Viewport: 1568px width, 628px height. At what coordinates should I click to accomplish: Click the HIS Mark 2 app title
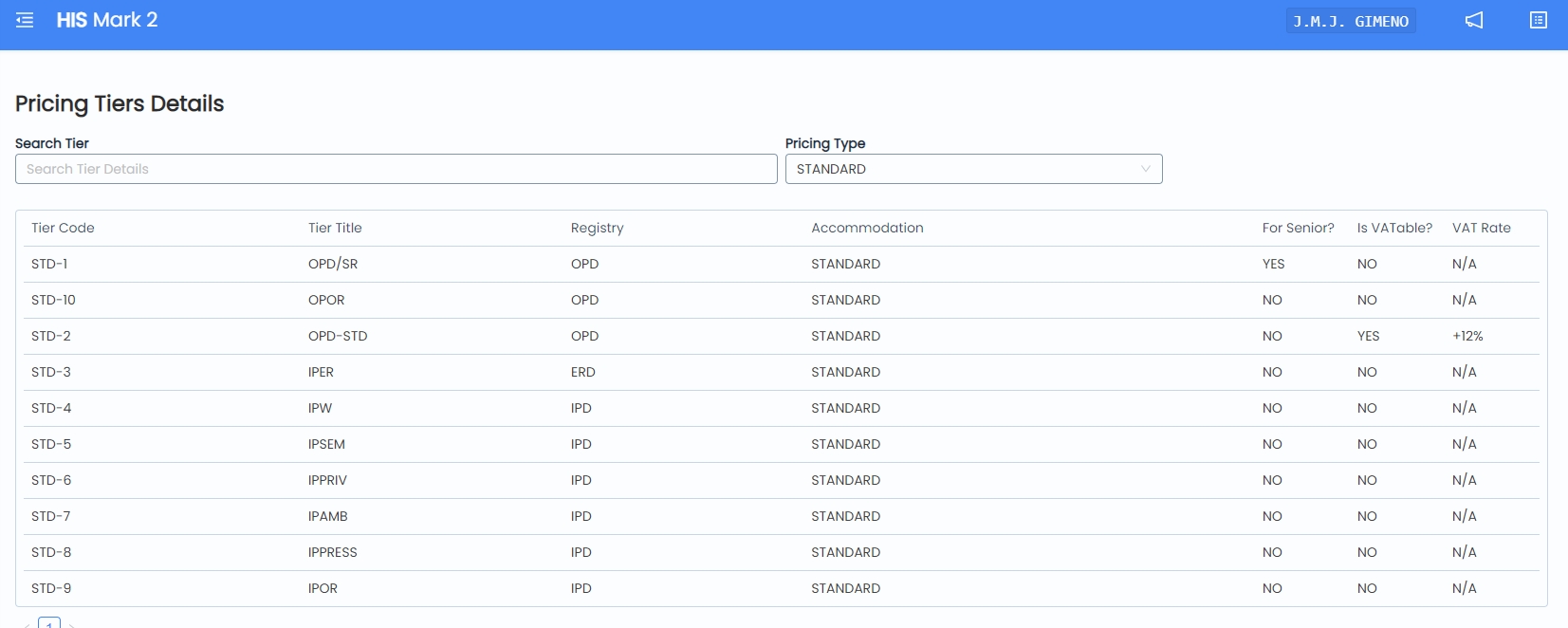point(107,20)
